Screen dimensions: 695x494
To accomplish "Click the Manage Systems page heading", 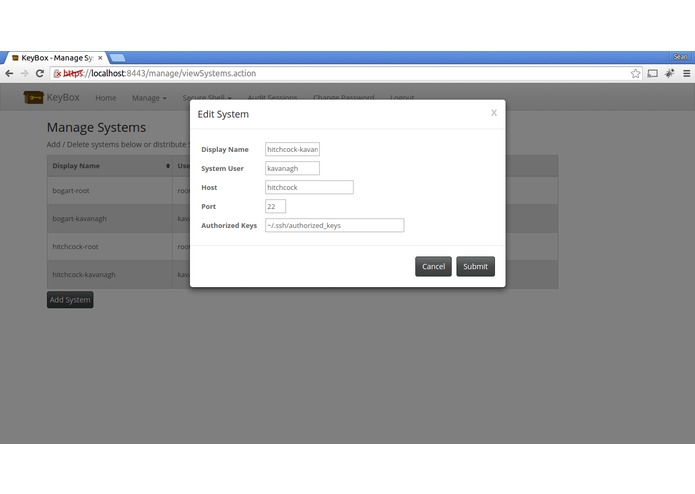I will click(96, 128).
